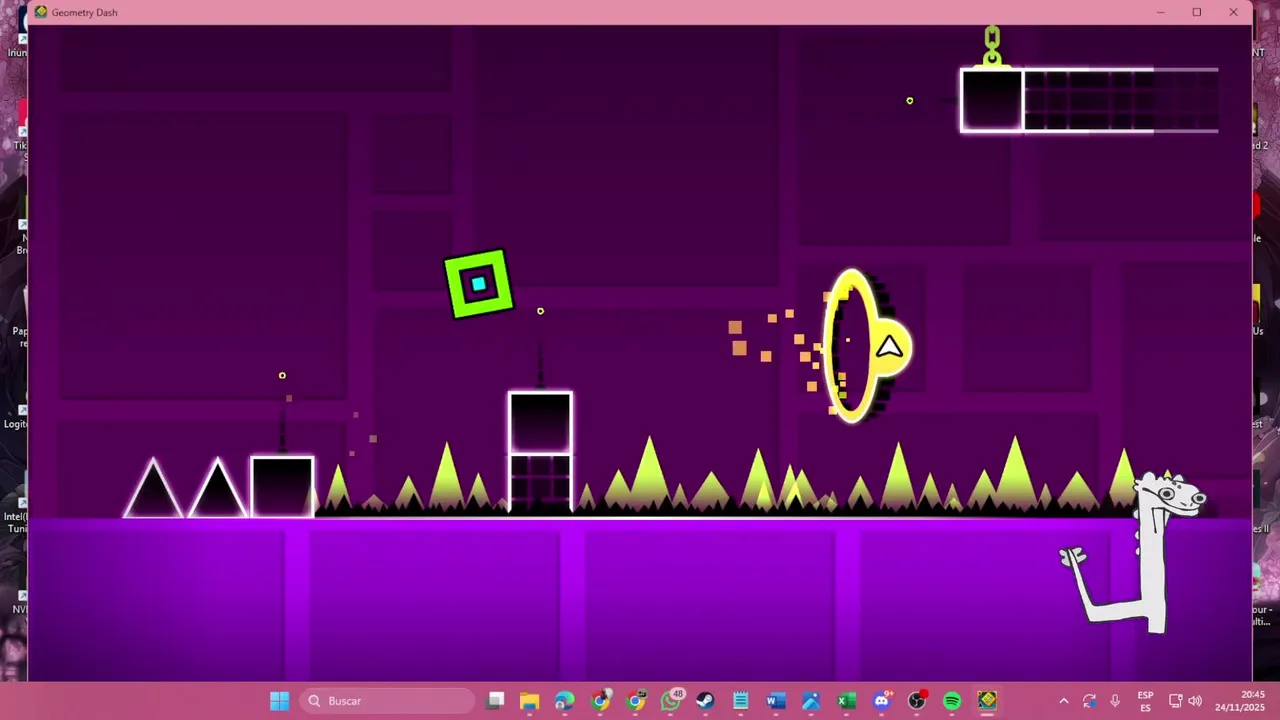
Task: Open Spotify from the taskbar
Action: (x=952, y=701)
